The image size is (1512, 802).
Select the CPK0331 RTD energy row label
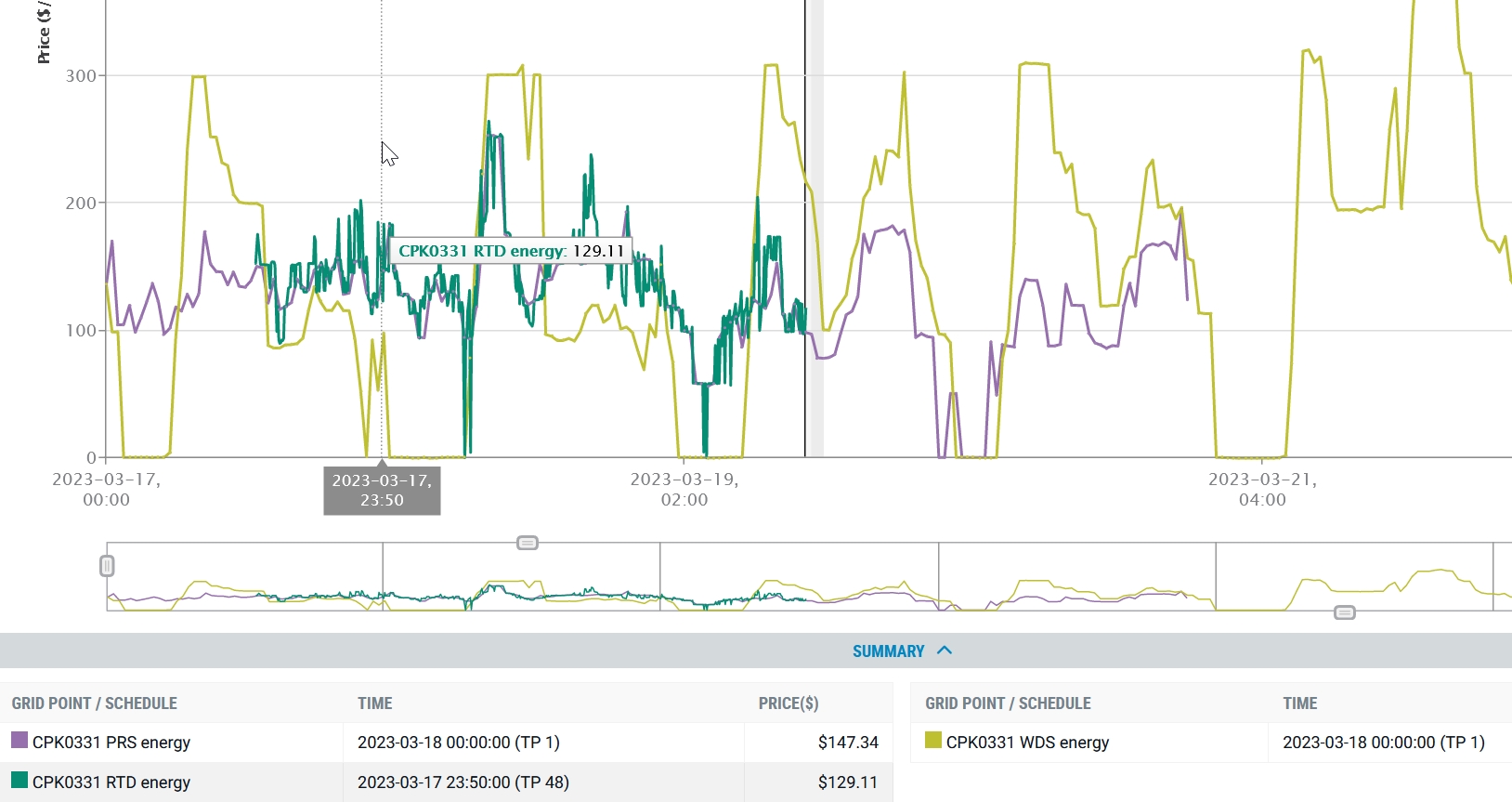[x=111, y=782]
